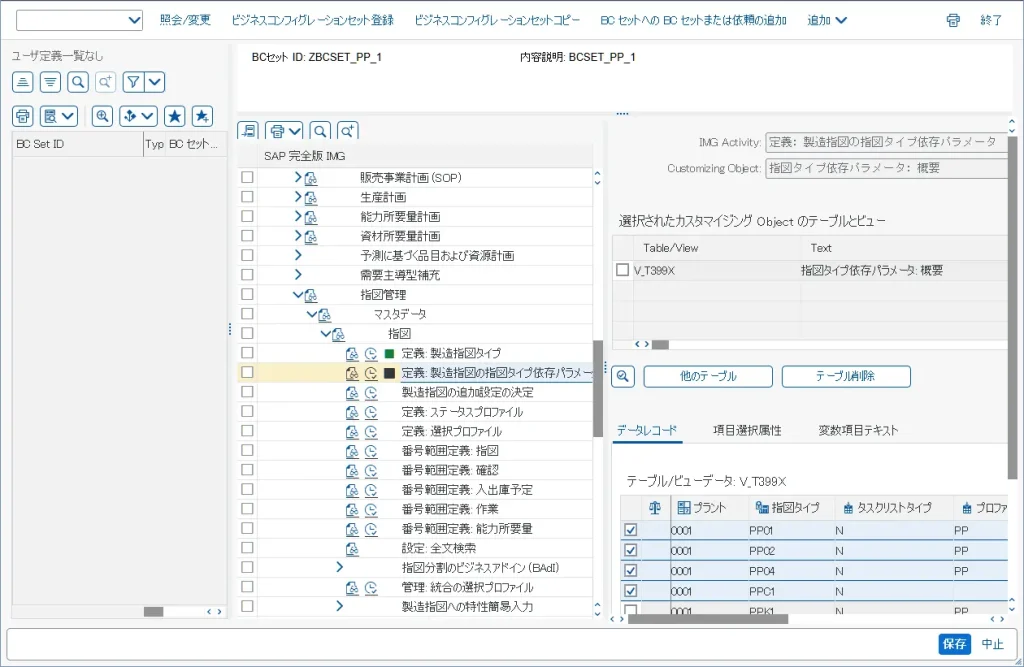
Task: Click 終了 in top right
Action: coord(991,20)
